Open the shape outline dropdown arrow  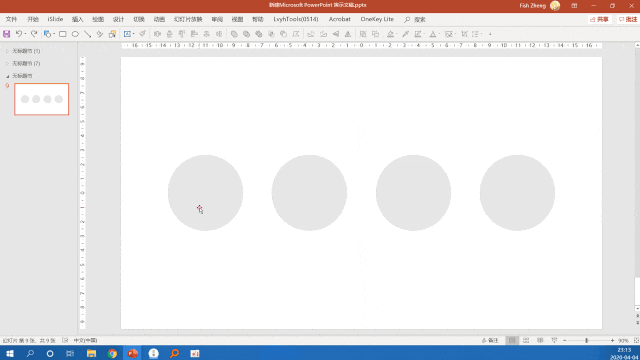pos(424,34)
